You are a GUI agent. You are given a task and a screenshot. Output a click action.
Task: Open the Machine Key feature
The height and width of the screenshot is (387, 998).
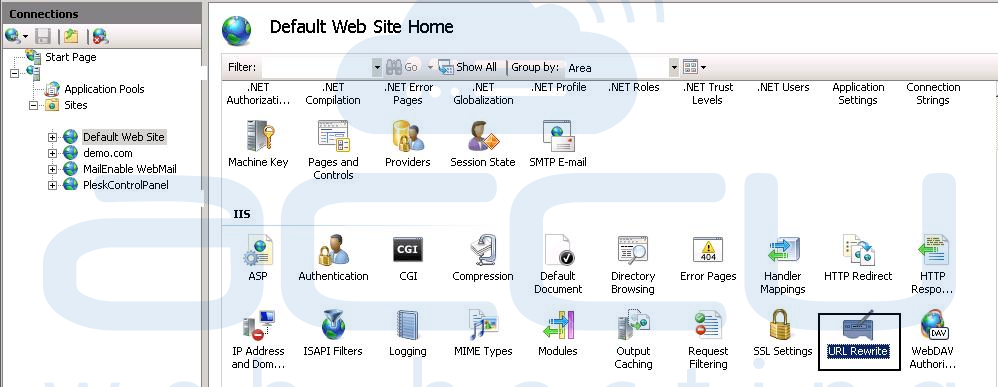click(258, 136)
